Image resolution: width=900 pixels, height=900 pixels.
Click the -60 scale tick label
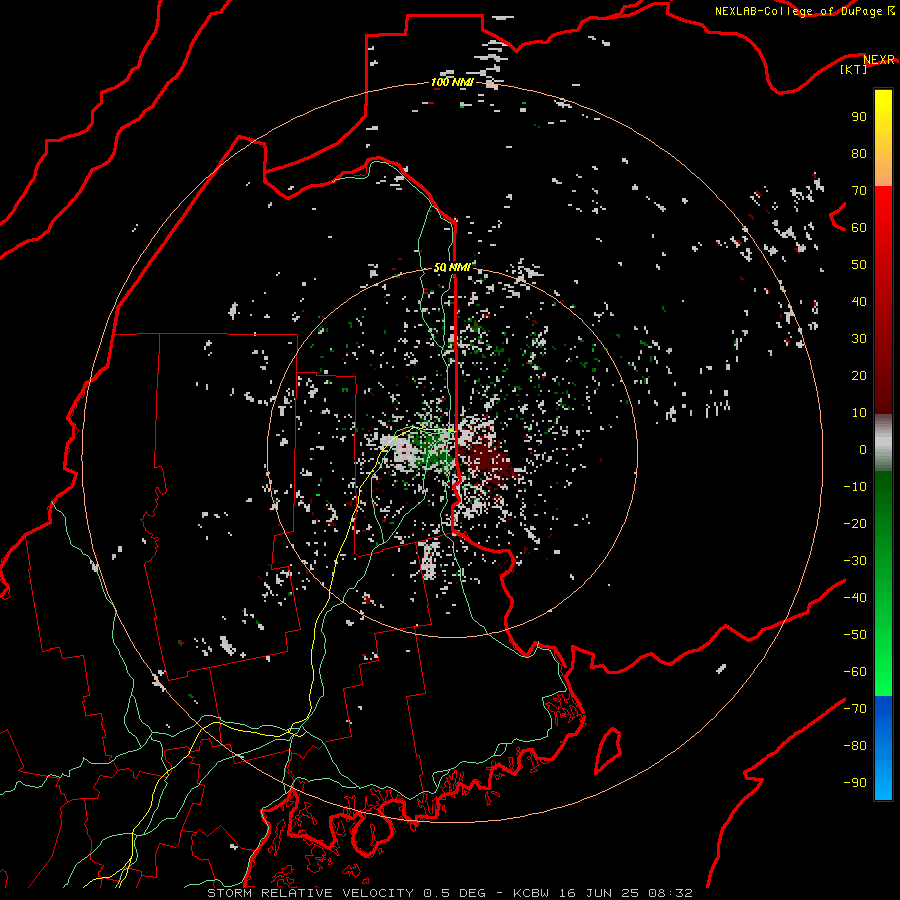pos(855,672)
